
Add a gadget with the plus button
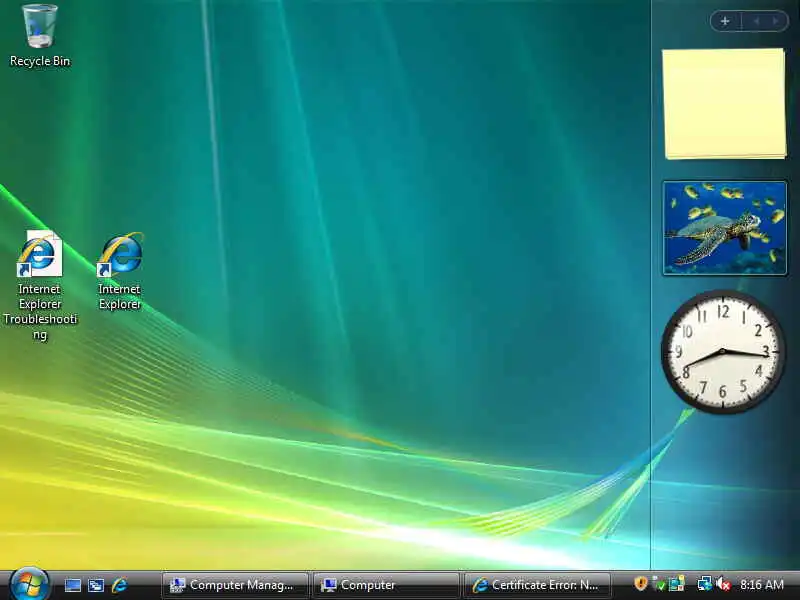click(x=725, y=21)
